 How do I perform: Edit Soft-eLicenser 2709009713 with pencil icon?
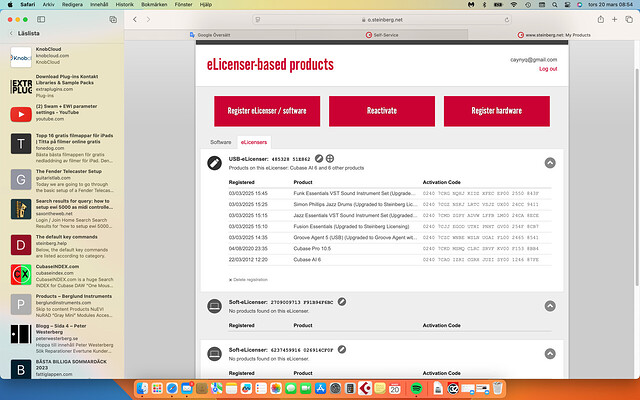342,302
